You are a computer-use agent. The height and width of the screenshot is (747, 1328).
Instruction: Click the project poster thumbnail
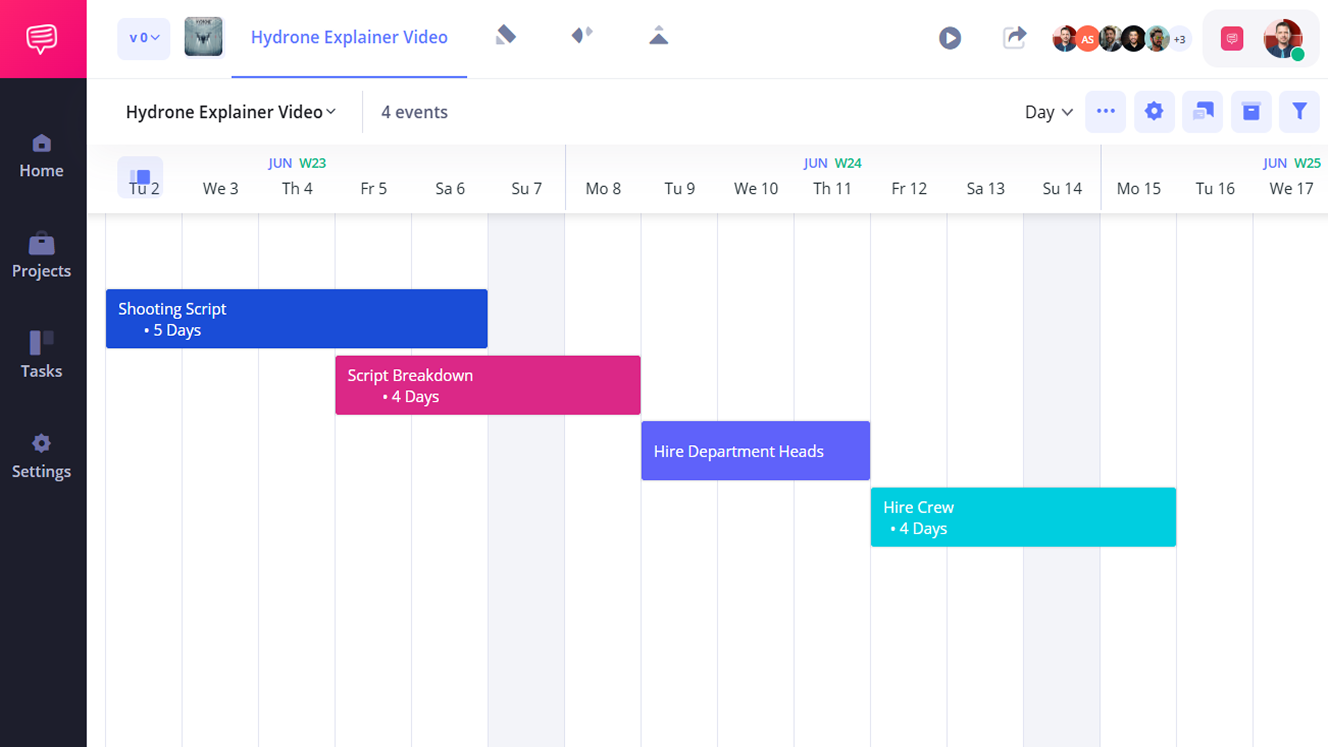click(x=204, y=38)
